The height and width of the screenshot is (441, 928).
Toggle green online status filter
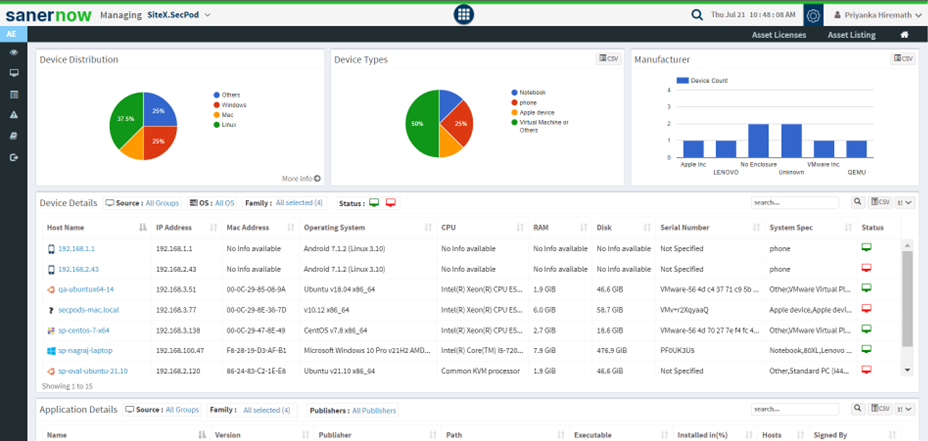click(374, 203)
